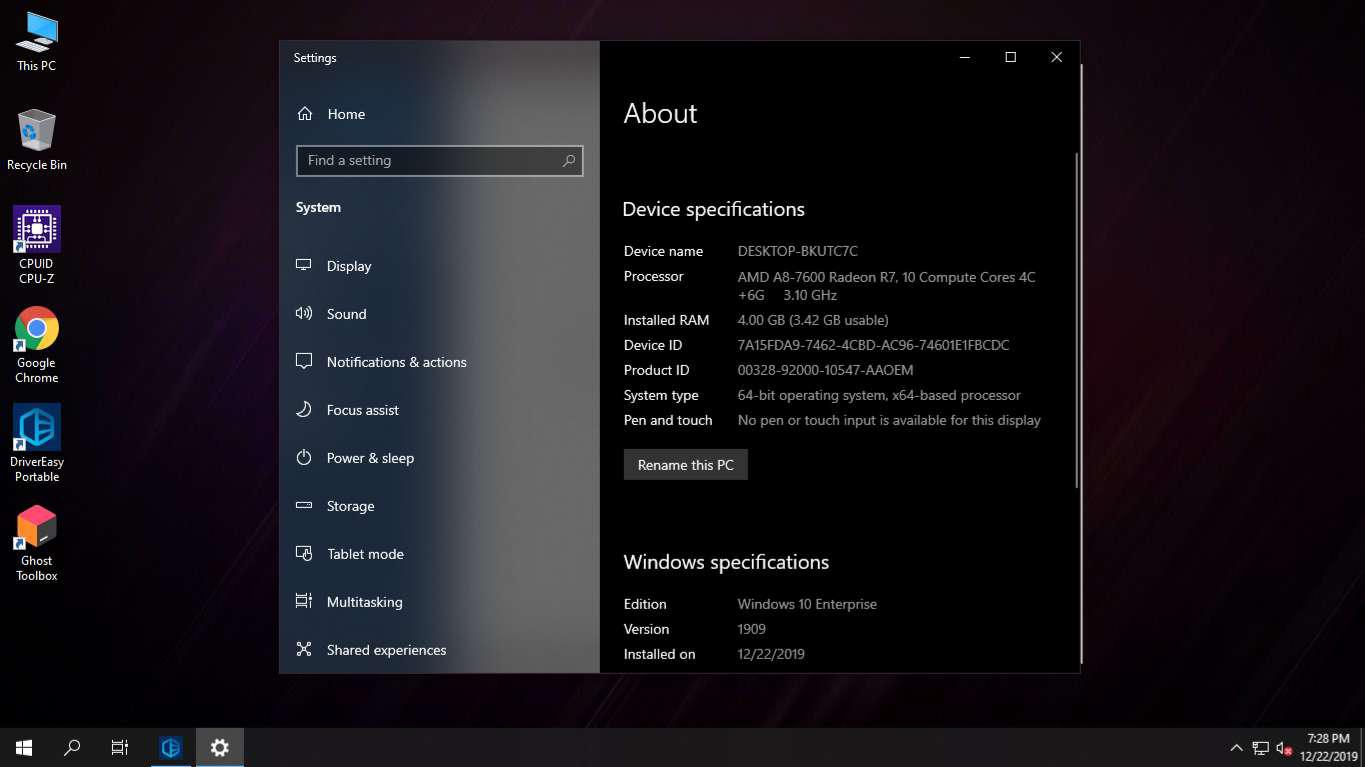1365x767 pixels.
Task: Open the Ghost Toolbox desktop shortcut
Action: pos(37,527)
